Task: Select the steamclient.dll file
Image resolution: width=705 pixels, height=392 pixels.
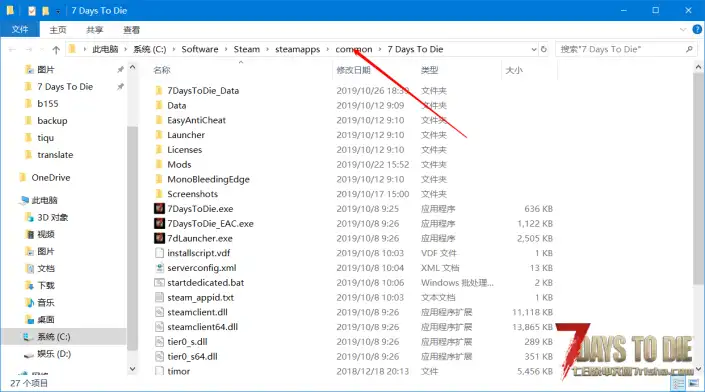Action: (x=197, y=312)
